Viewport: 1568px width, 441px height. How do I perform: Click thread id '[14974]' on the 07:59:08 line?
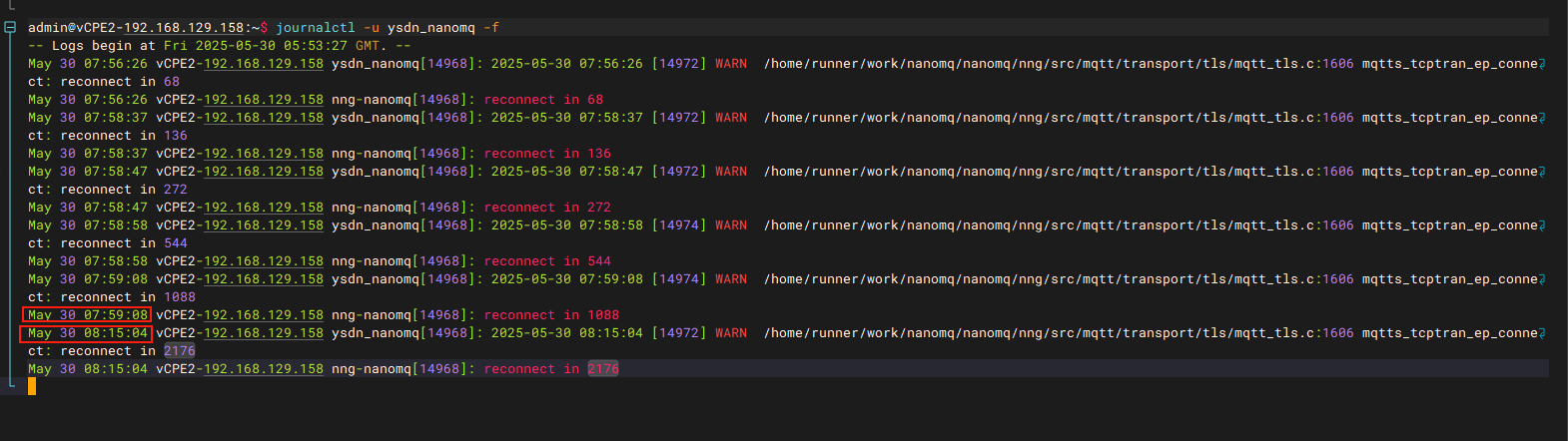(x=679, y=279)
